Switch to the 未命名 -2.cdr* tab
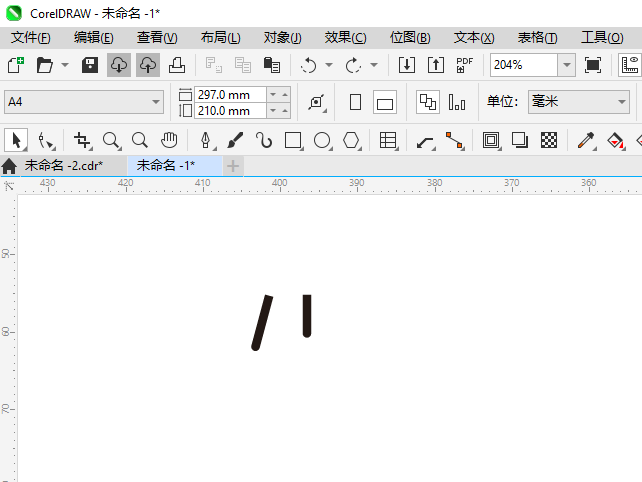This screenshot has height=482, width=642. click(64, 165)
